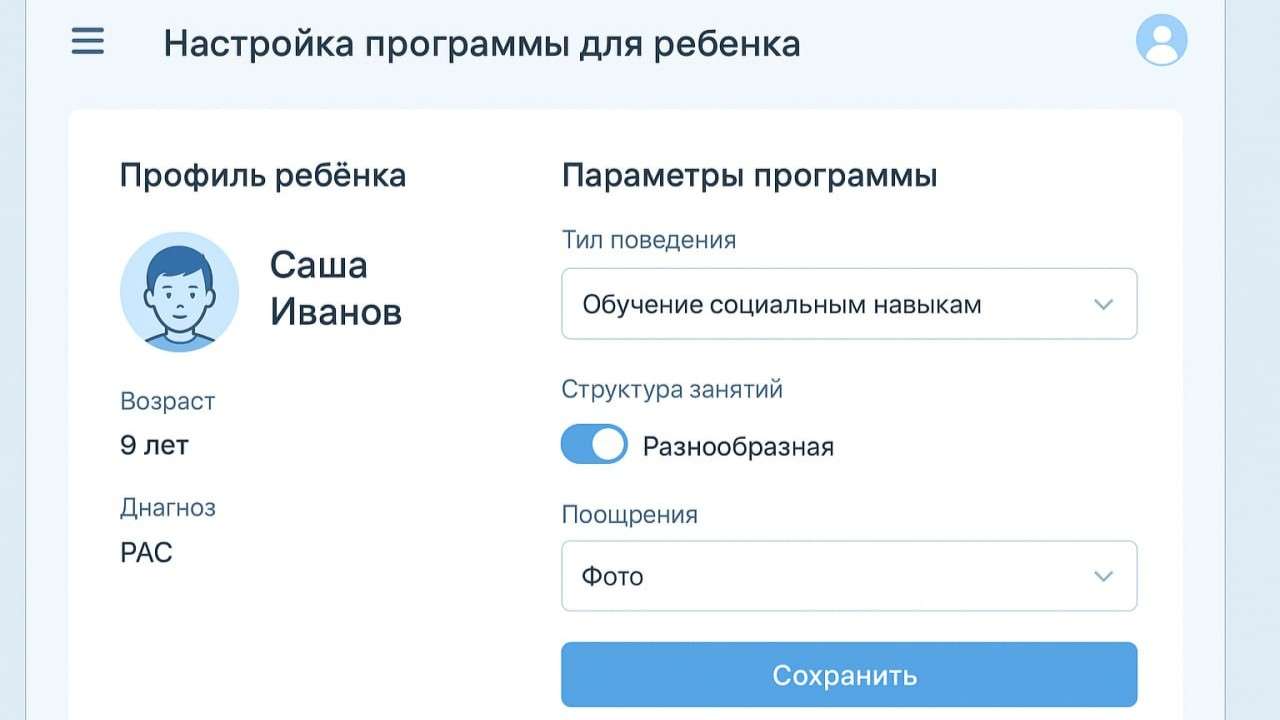Image resolution: width=1280 pixels, height=720 pixels.
Task: Click Саша Иванов's avatar picture
Action: point(179,292)
